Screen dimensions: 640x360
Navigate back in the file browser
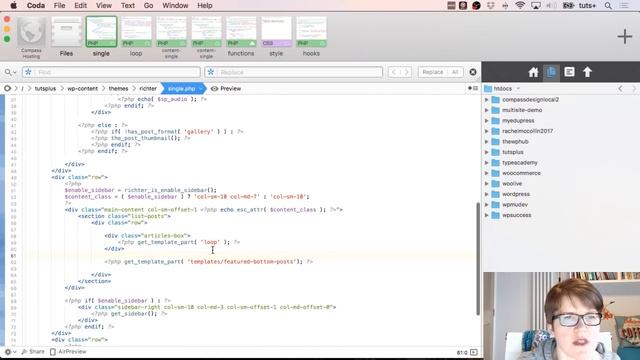click(x=620, y=89)
